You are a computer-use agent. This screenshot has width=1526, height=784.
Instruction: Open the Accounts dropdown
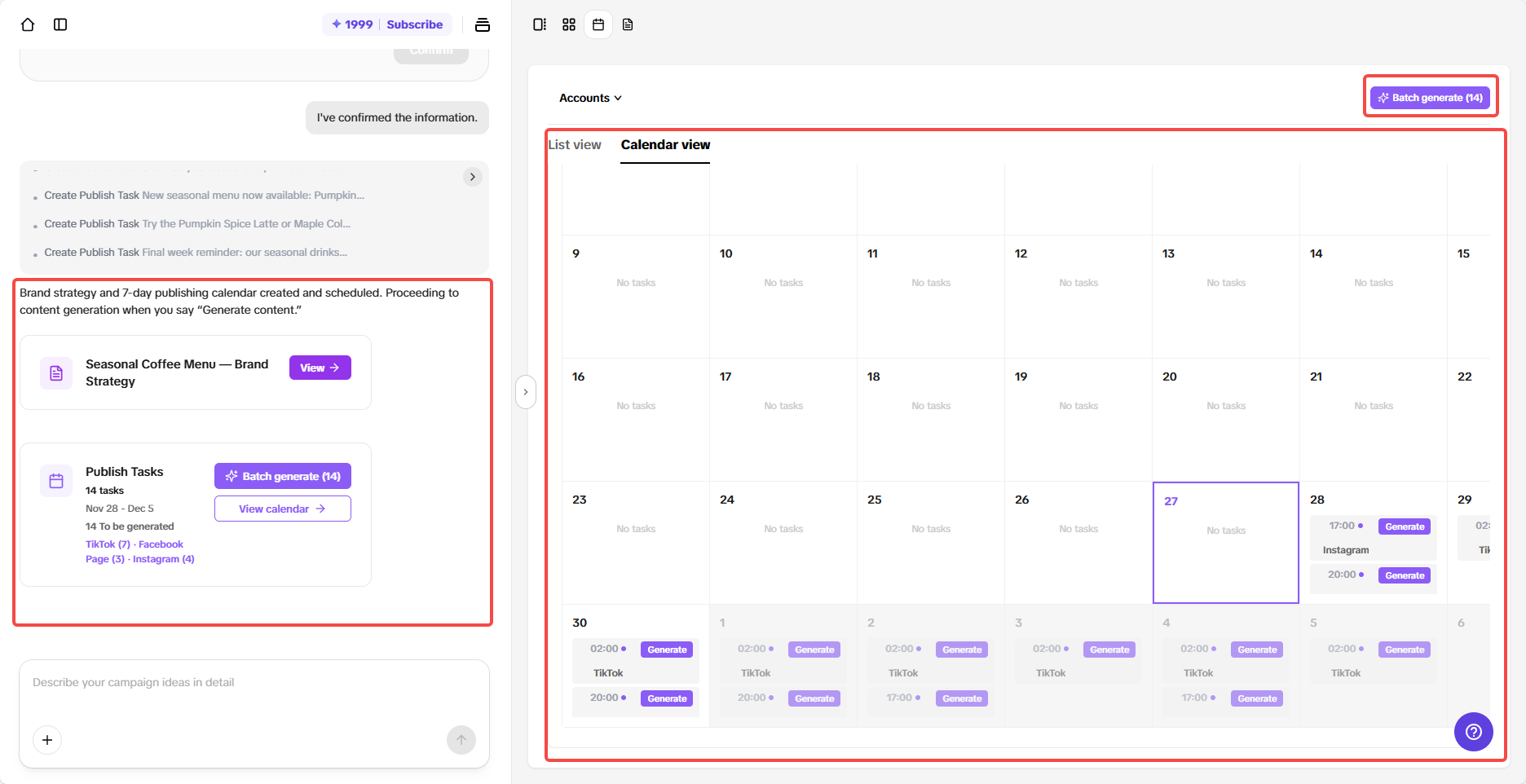[x=590, y=98]
